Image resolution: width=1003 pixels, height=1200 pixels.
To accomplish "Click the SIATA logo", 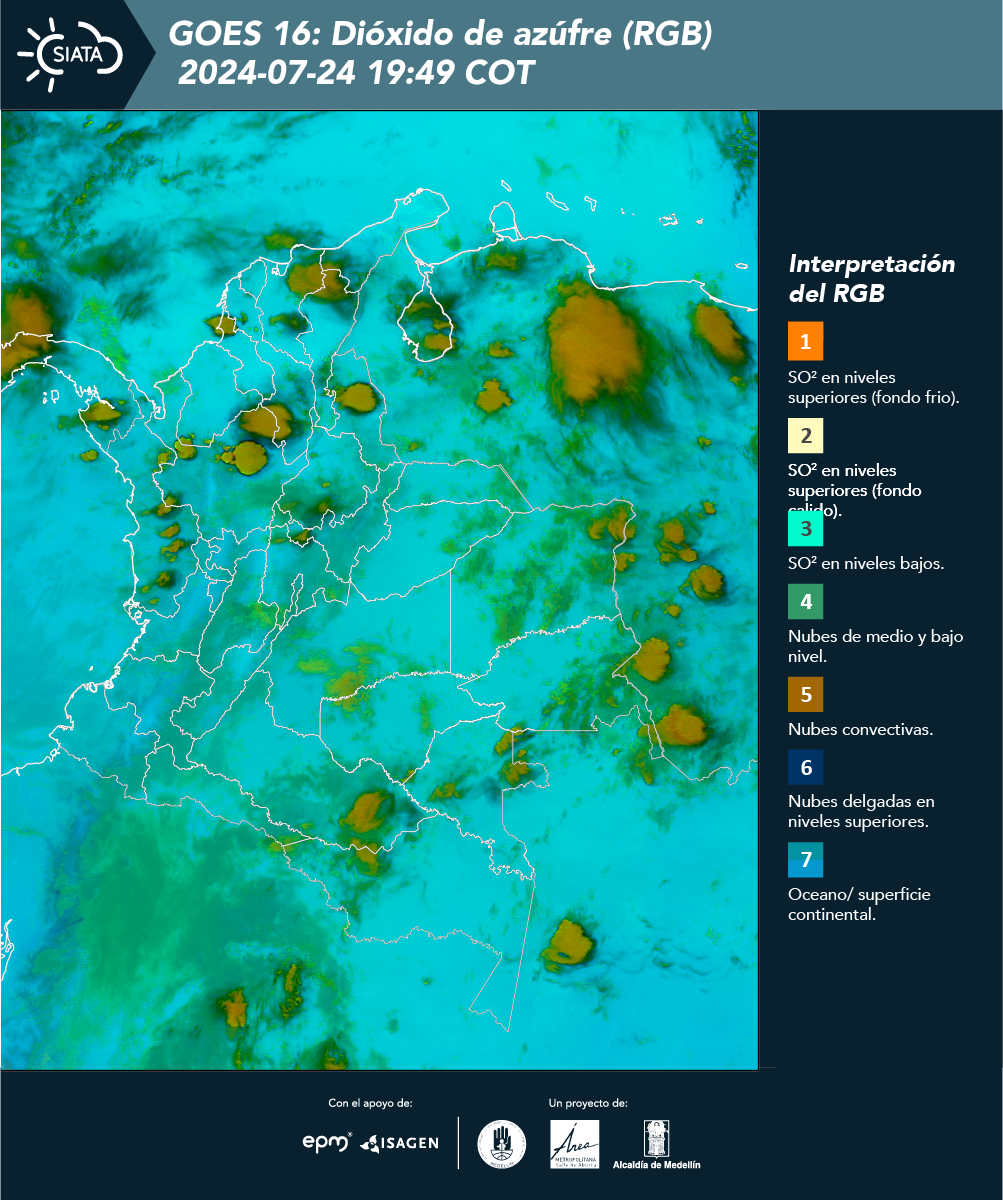I will 70,54.
